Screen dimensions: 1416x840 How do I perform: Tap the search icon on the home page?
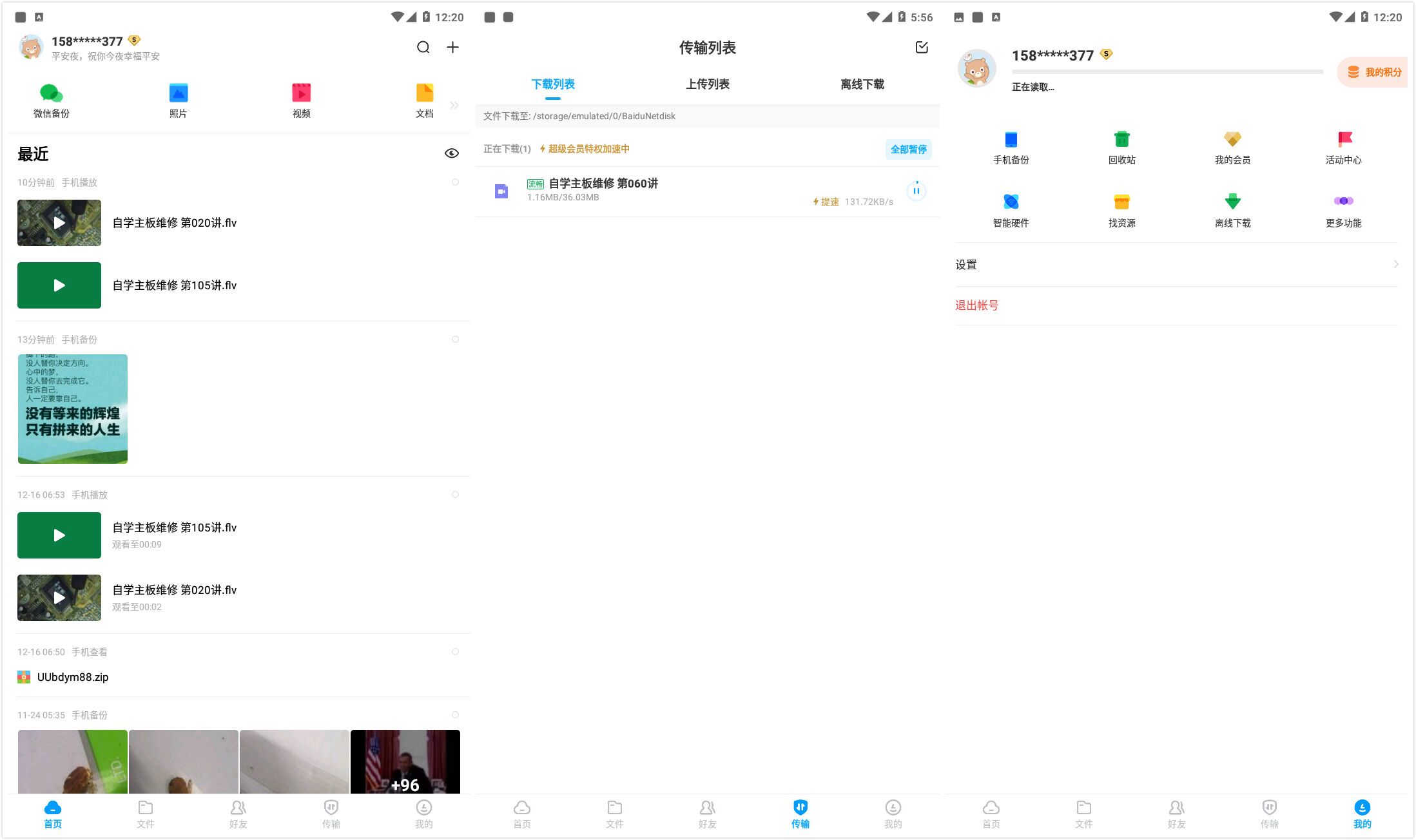tap(423, 47)
